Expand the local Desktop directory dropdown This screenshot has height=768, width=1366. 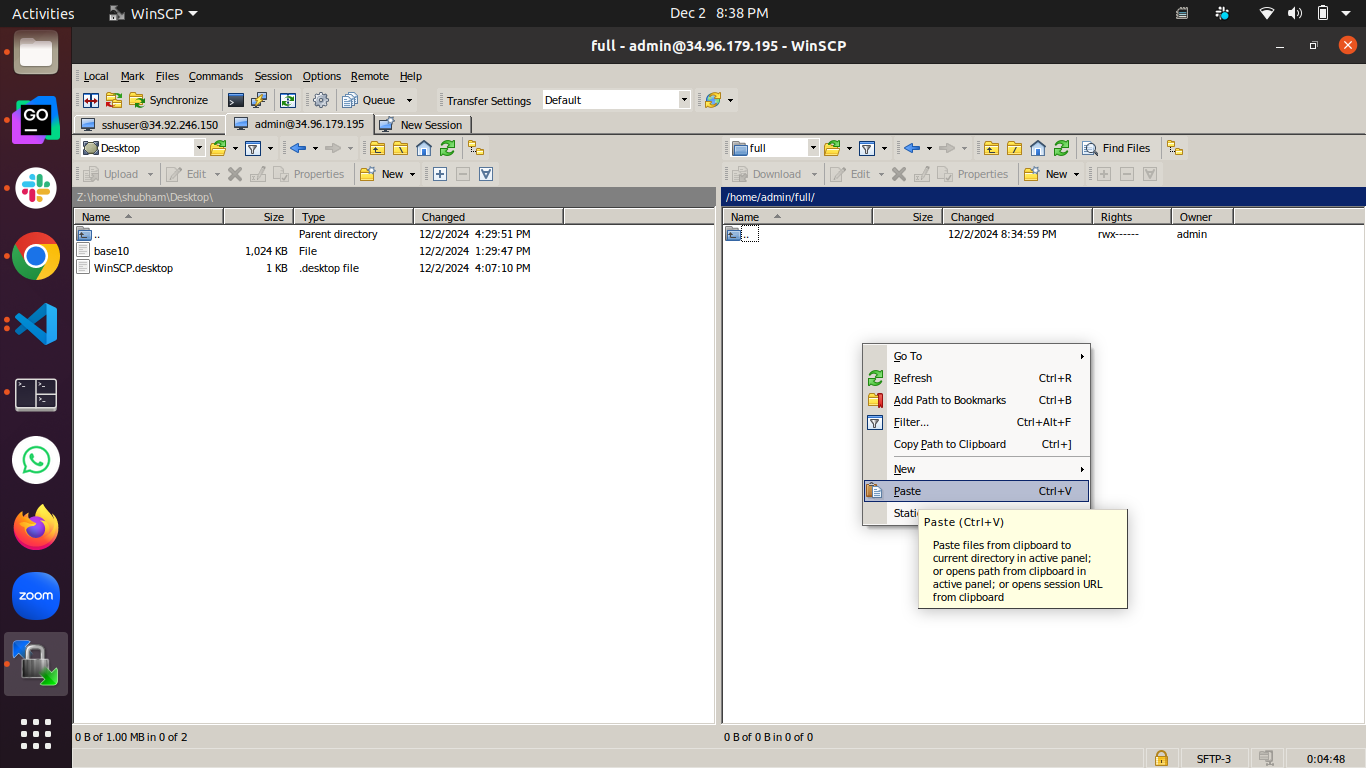pyautogui.click(x=199, y=148)
